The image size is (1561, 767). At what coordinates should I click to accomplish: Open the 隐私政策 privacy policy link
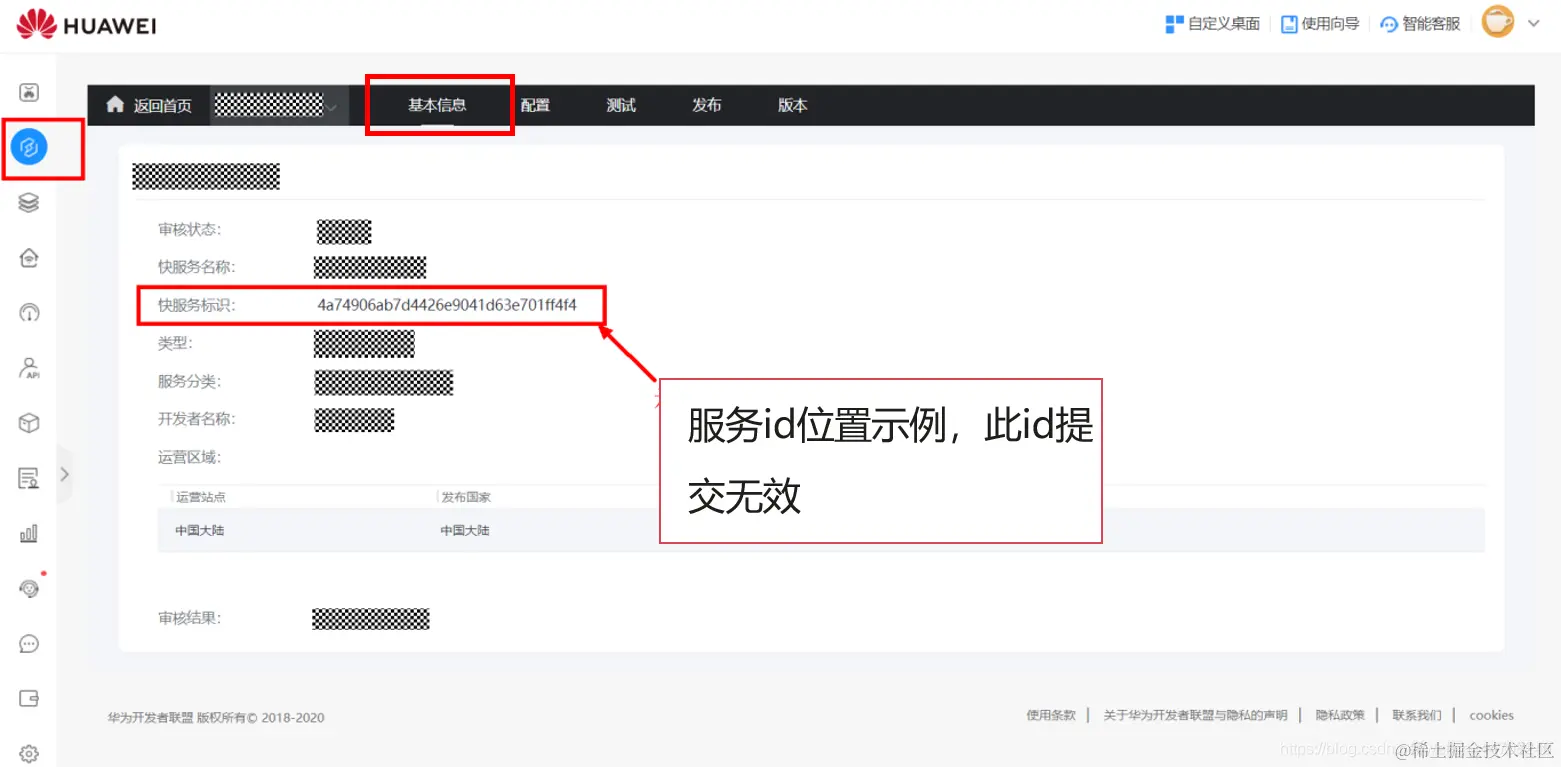click(x=1340, y=715)
